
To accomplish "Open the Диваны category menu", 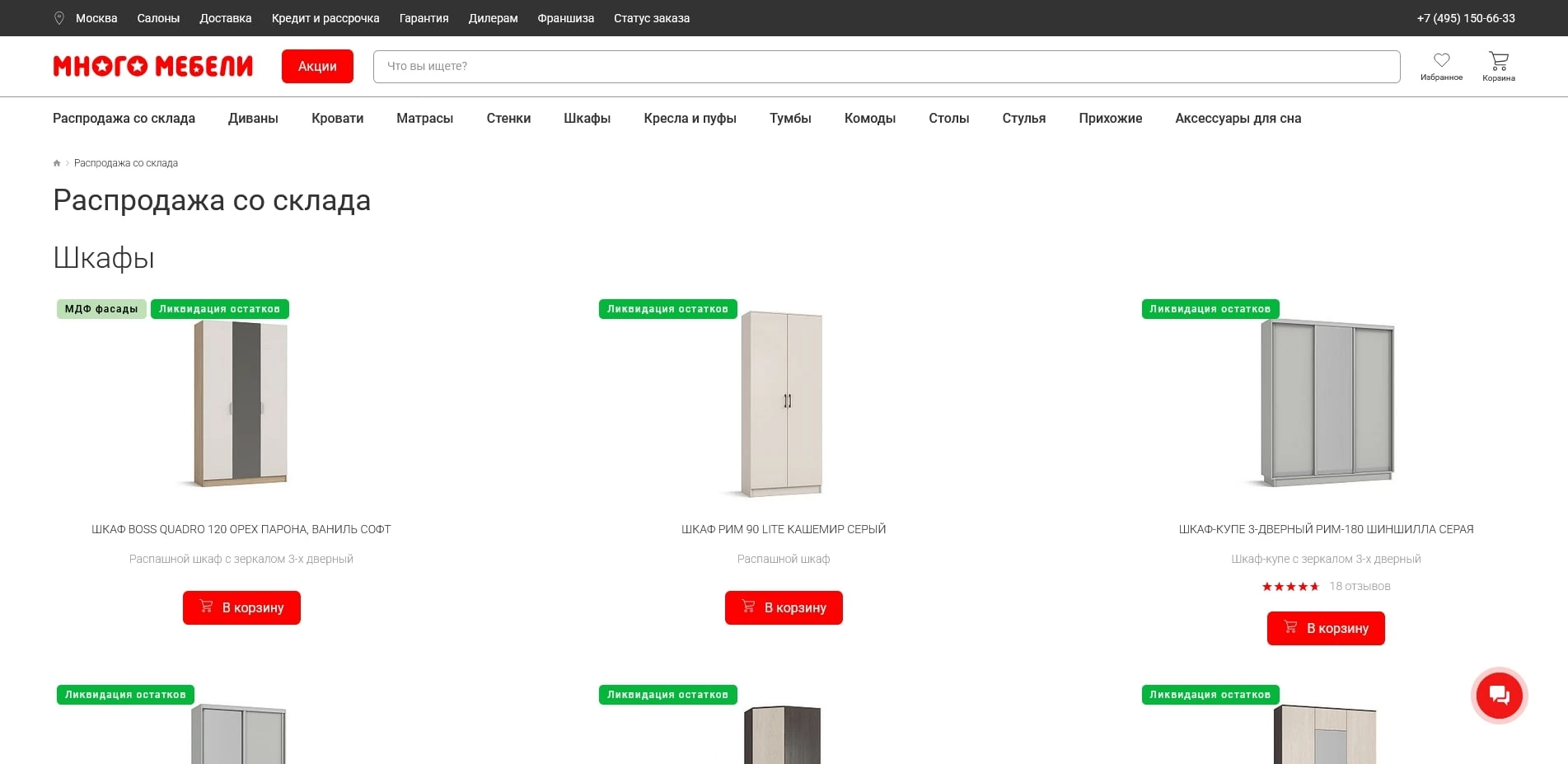I will click(253, 119).
